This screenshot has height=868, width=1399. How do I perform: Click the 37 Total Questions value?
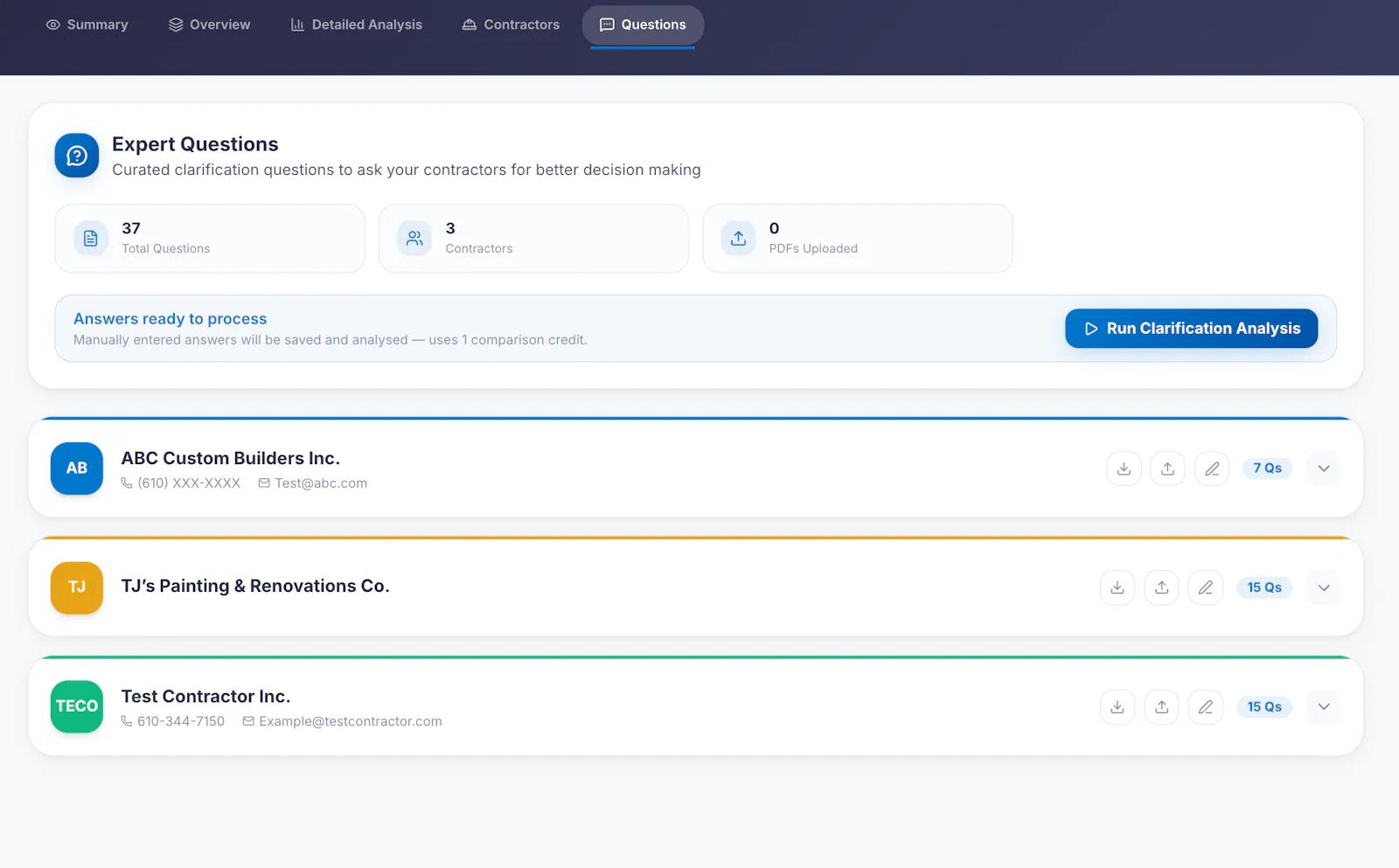[x=131, y=228]
